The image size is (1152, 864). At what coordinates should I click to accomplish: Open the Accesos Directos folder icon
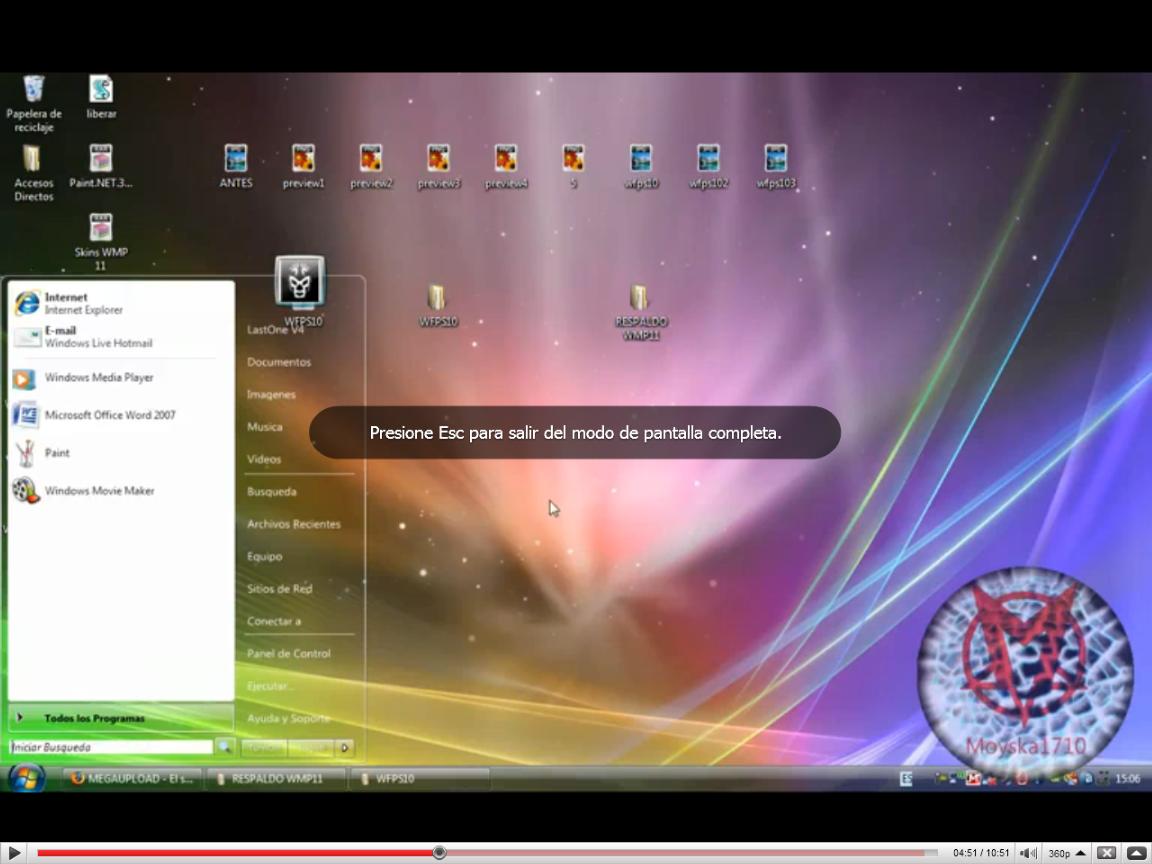pos(33,173)
